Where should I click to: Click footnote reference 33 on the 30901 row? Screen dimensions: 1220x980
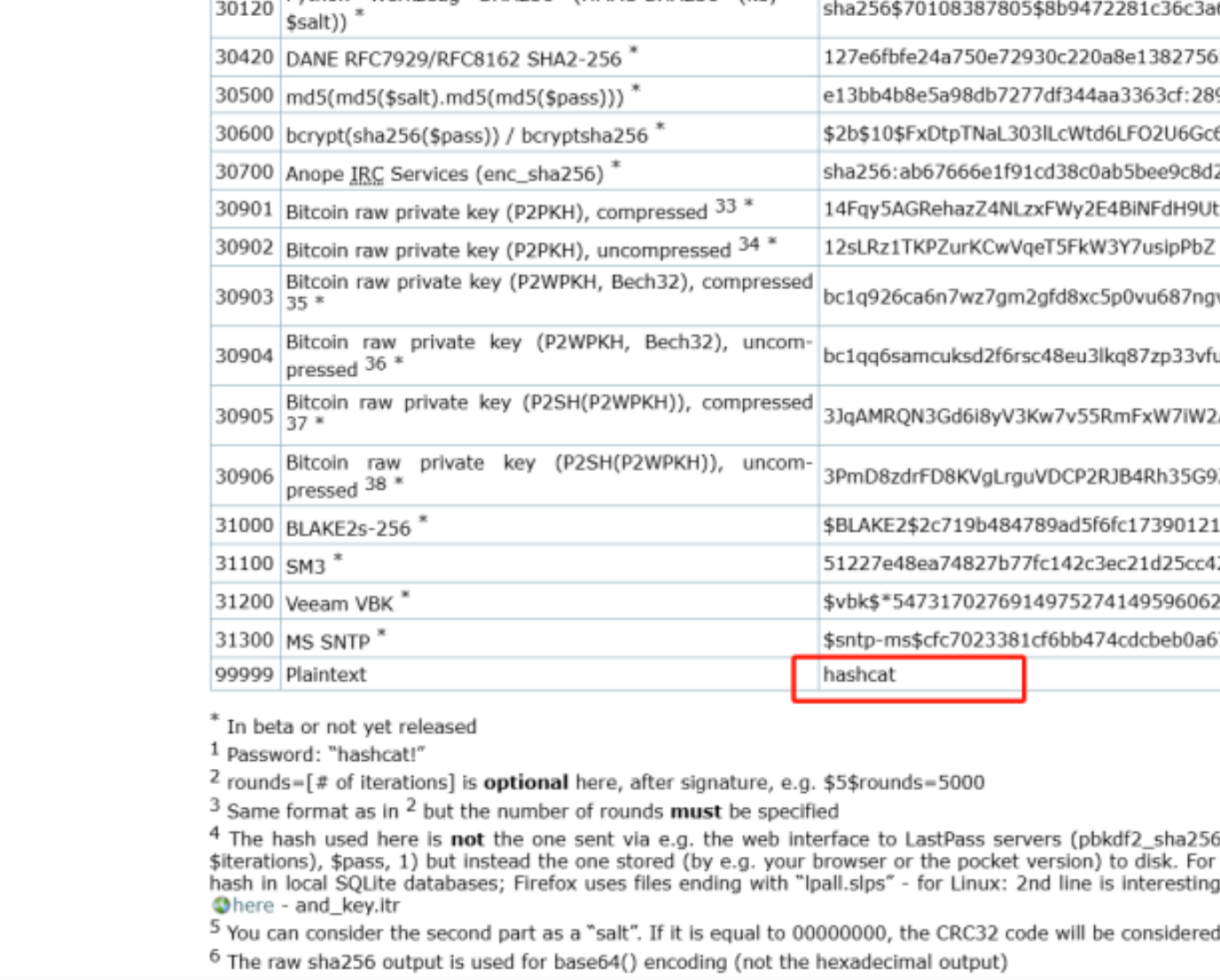click(x=725, y=206)
